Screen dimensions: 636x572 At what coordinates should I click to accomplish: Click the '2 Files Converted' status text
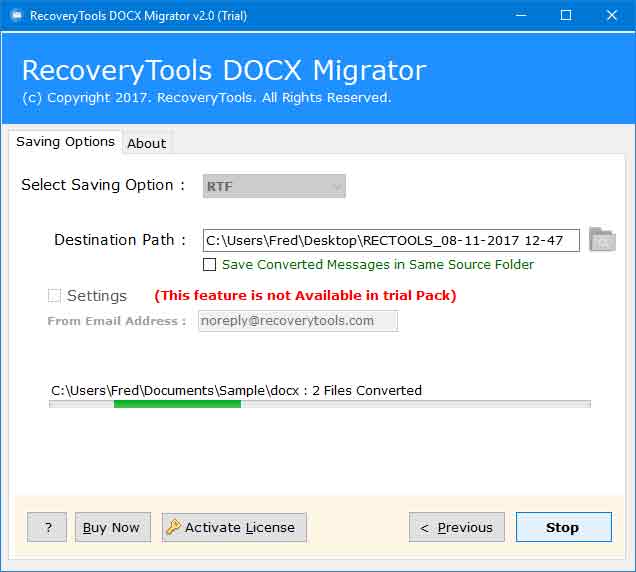[x=367, y=390]
